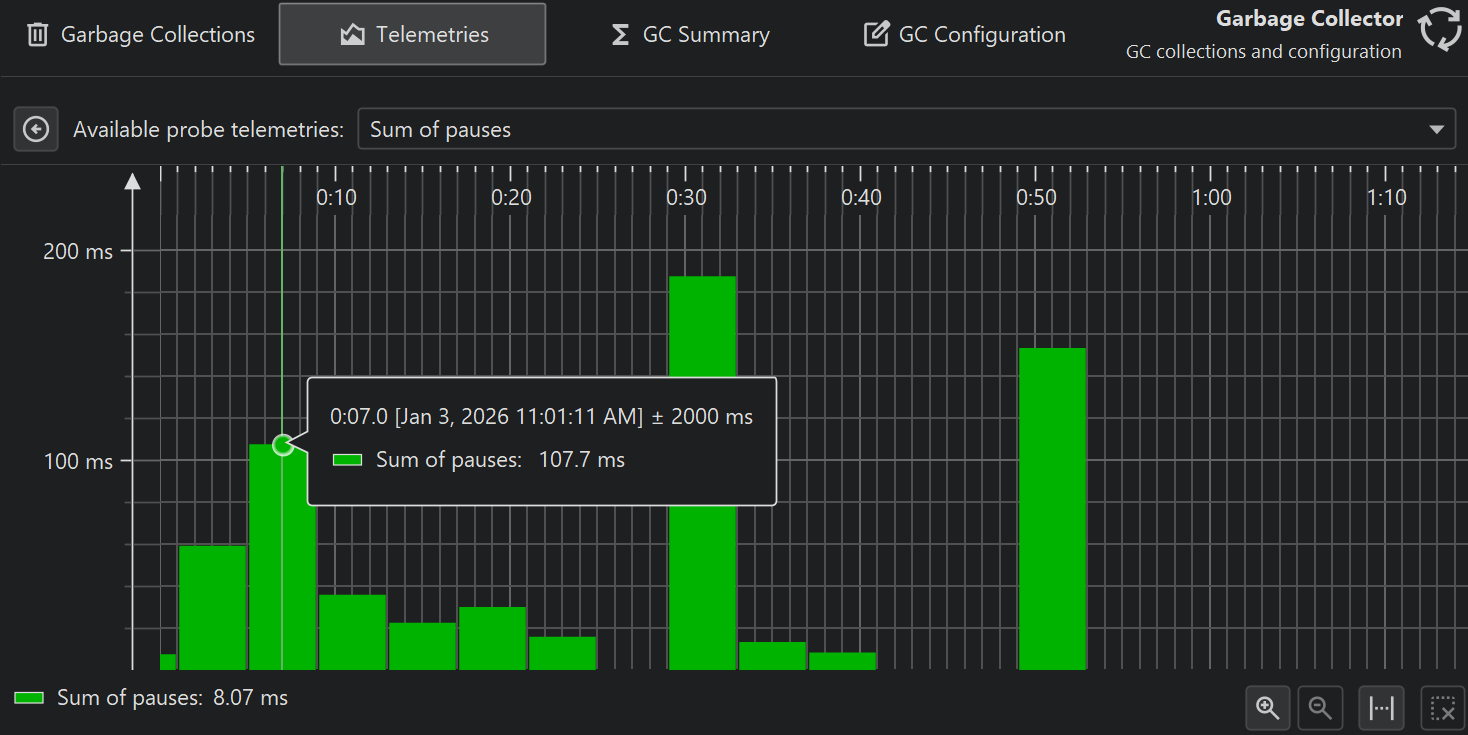The width and height of the screenshot is (1468, 735).
Task: Click the fit-to-window scale icon
Action: point(1381,708)
